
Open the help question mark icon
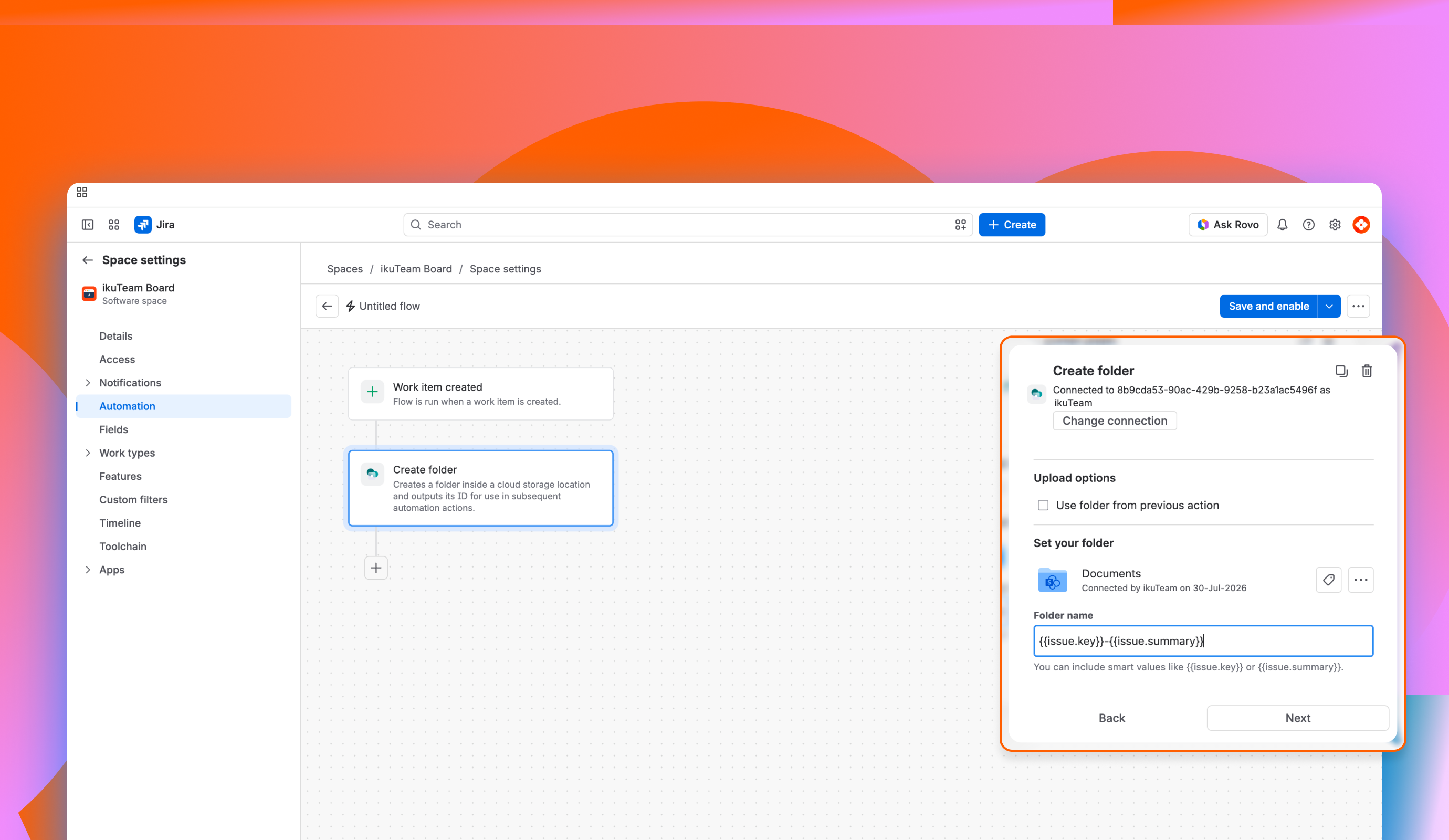[x=1309, y=225]
